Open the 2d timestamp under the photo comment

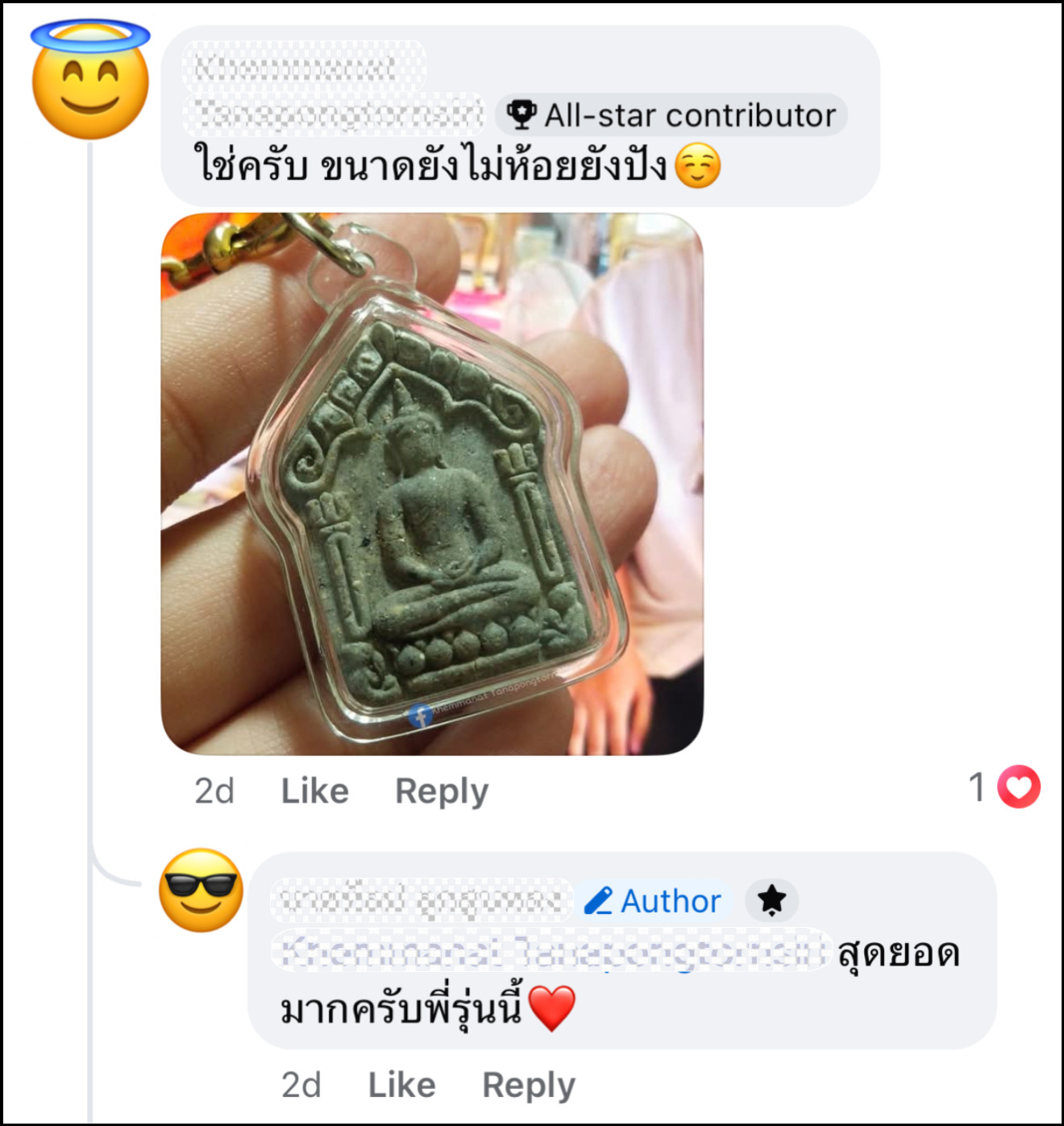click(x=214, y=791)
